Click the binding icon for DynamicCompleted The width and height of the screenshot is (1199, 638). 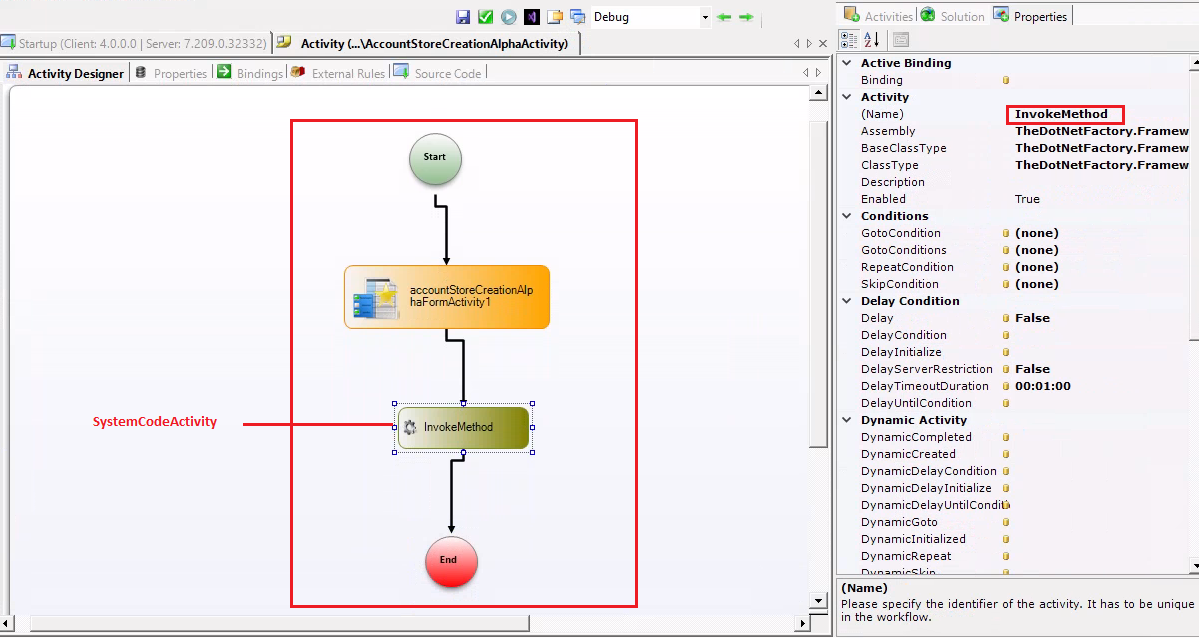point(1006,437)
